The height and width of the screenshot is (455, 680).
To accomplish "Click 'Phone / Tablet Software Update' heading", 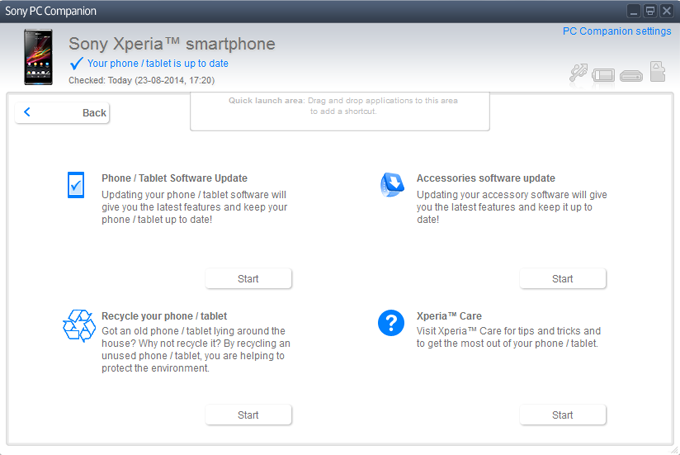I will [x=174, y=178].
